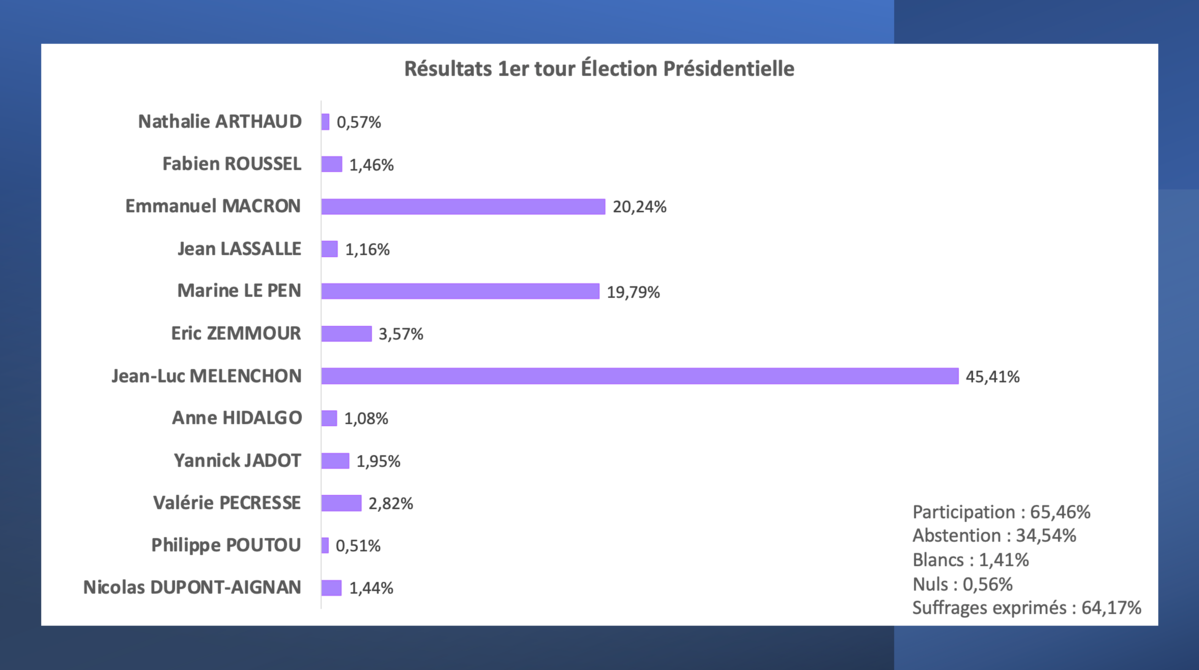Image resolution: width=1199 pixels, height=670 pixels.
Task: Click the 'Suffrages exprimés : 64,17%' text
Action: point(1027,608)
